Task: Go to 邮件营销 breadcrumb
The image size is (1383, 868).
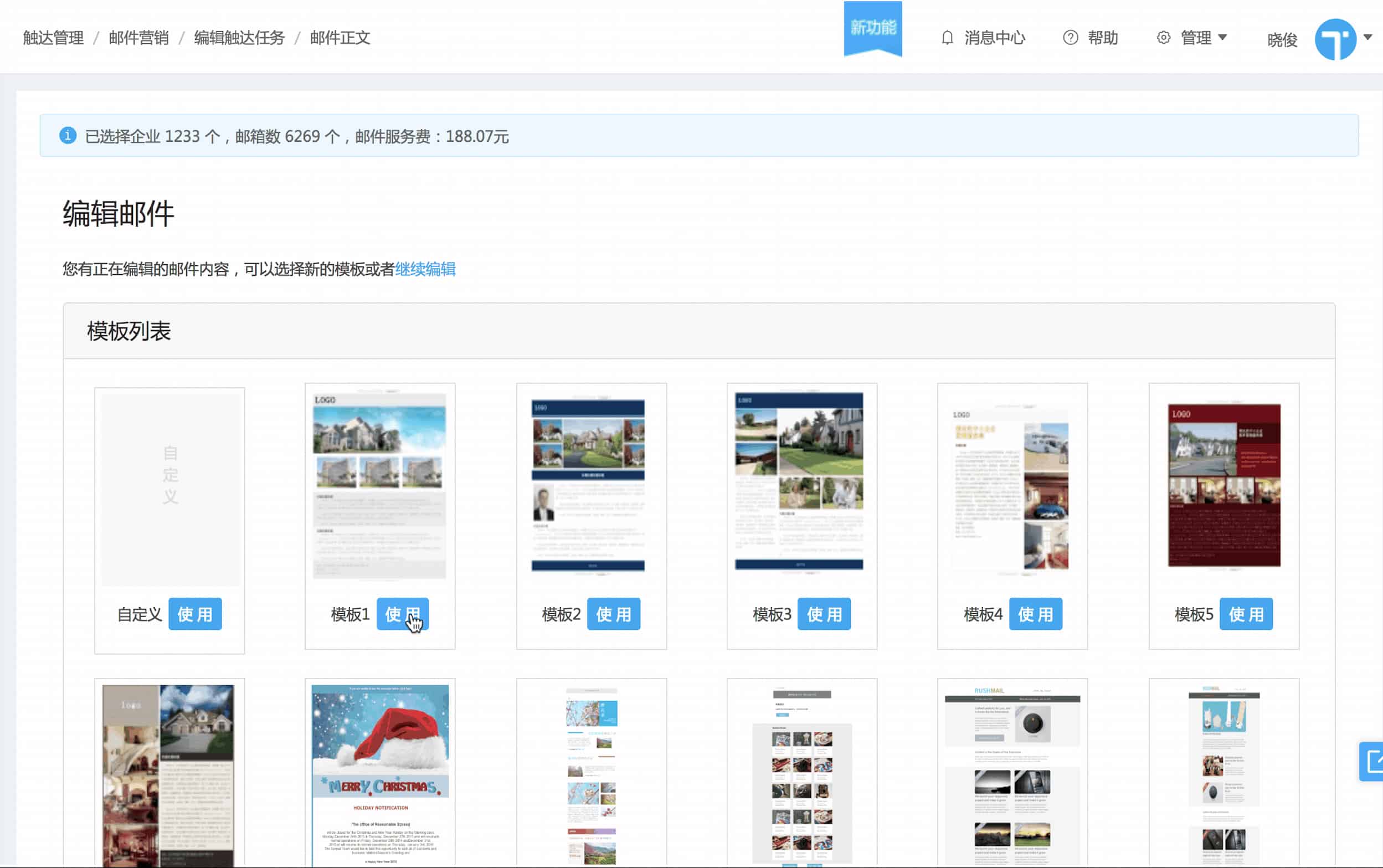Action: [138, 38]
